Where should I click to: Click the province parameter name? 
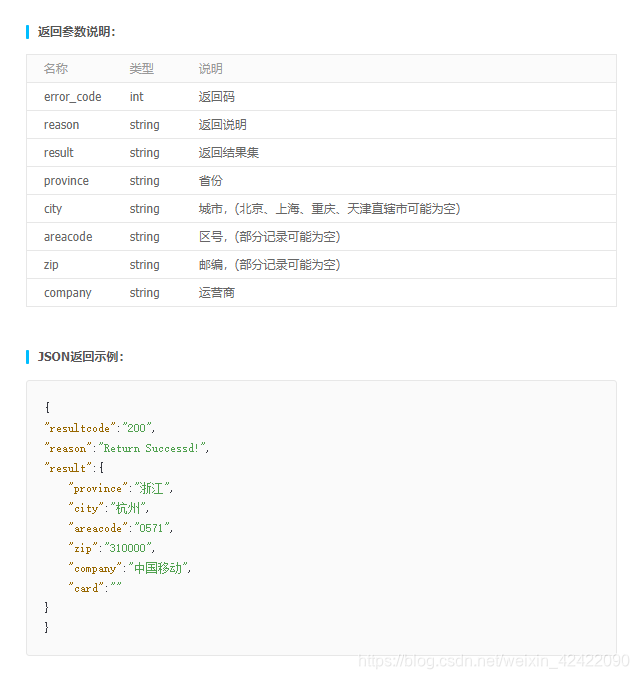point(66,181)
